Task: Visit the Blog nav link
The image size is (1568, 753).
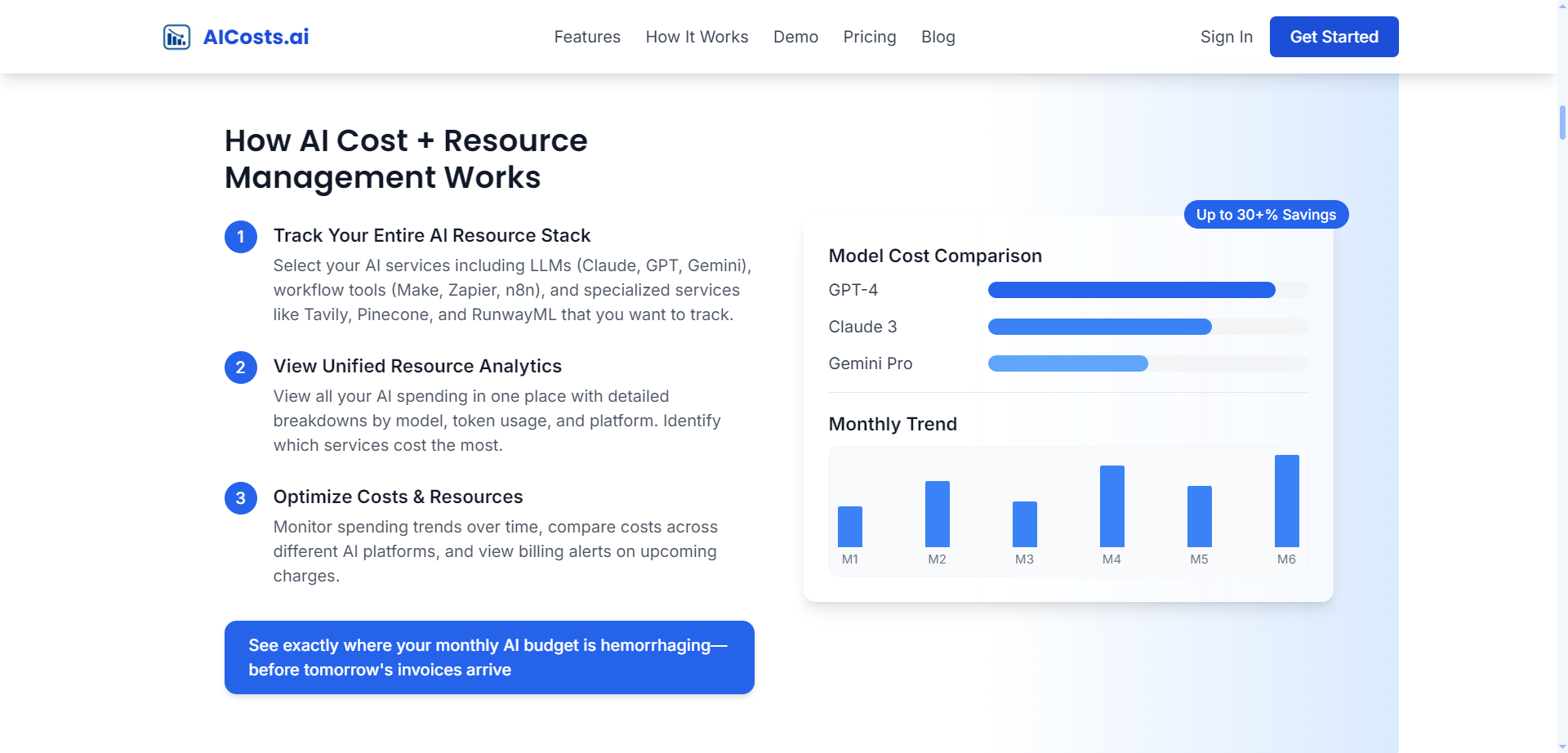Action: [938, 37]
